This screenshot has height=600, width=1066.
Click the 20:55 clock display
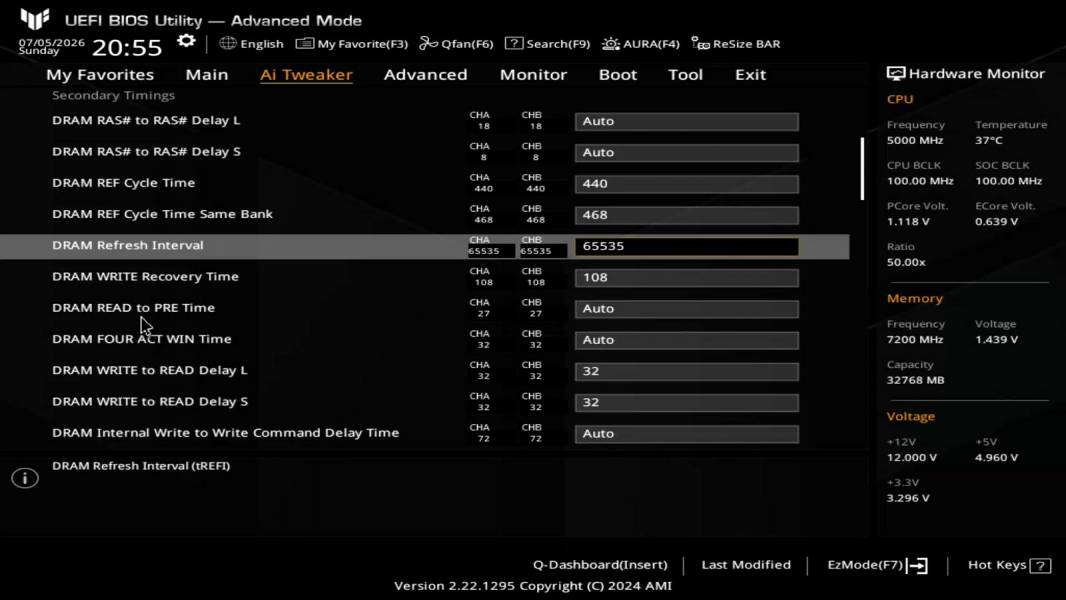click(127, 48)
